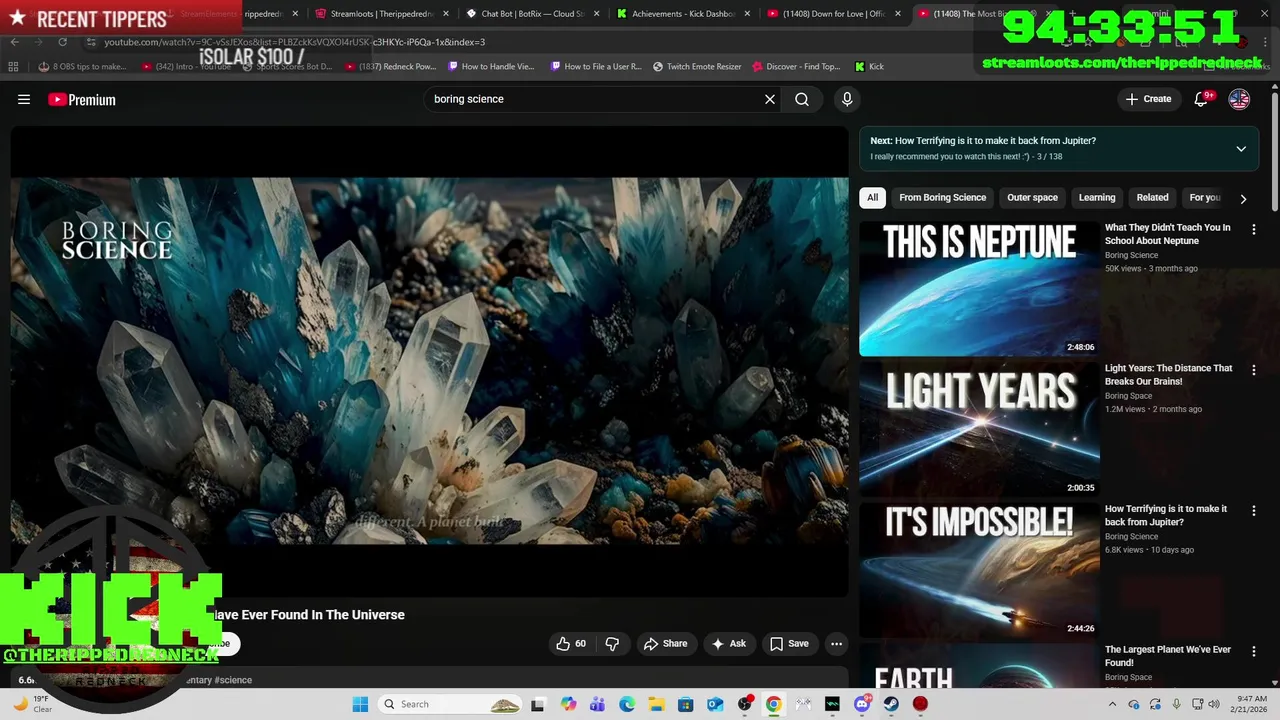The height and width of the screenshot is (720, 1280).
Task: Show more filter chips arrow
Action: [1243, 198]
